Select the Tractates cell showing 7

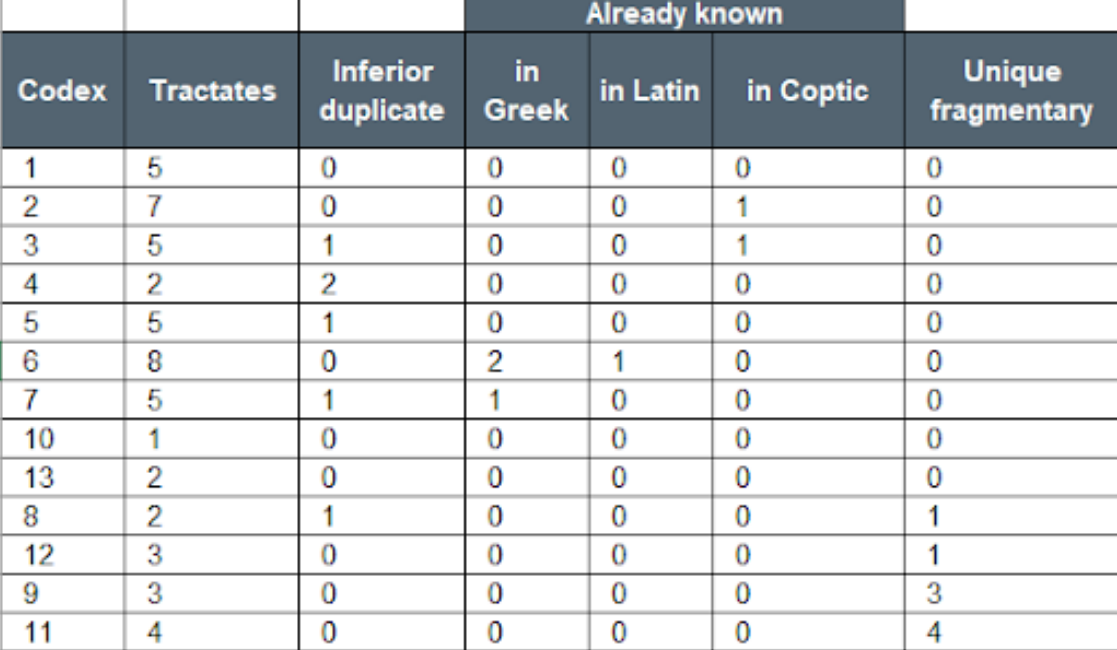tap(212, 207)
